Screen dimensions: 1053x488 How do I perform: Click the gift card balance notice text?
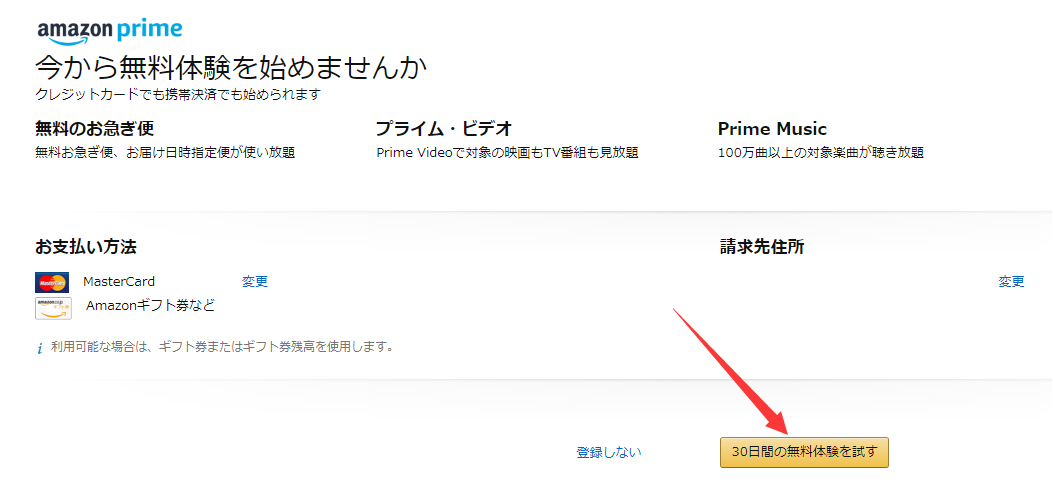pyautogui.click(x=222, y=348)
